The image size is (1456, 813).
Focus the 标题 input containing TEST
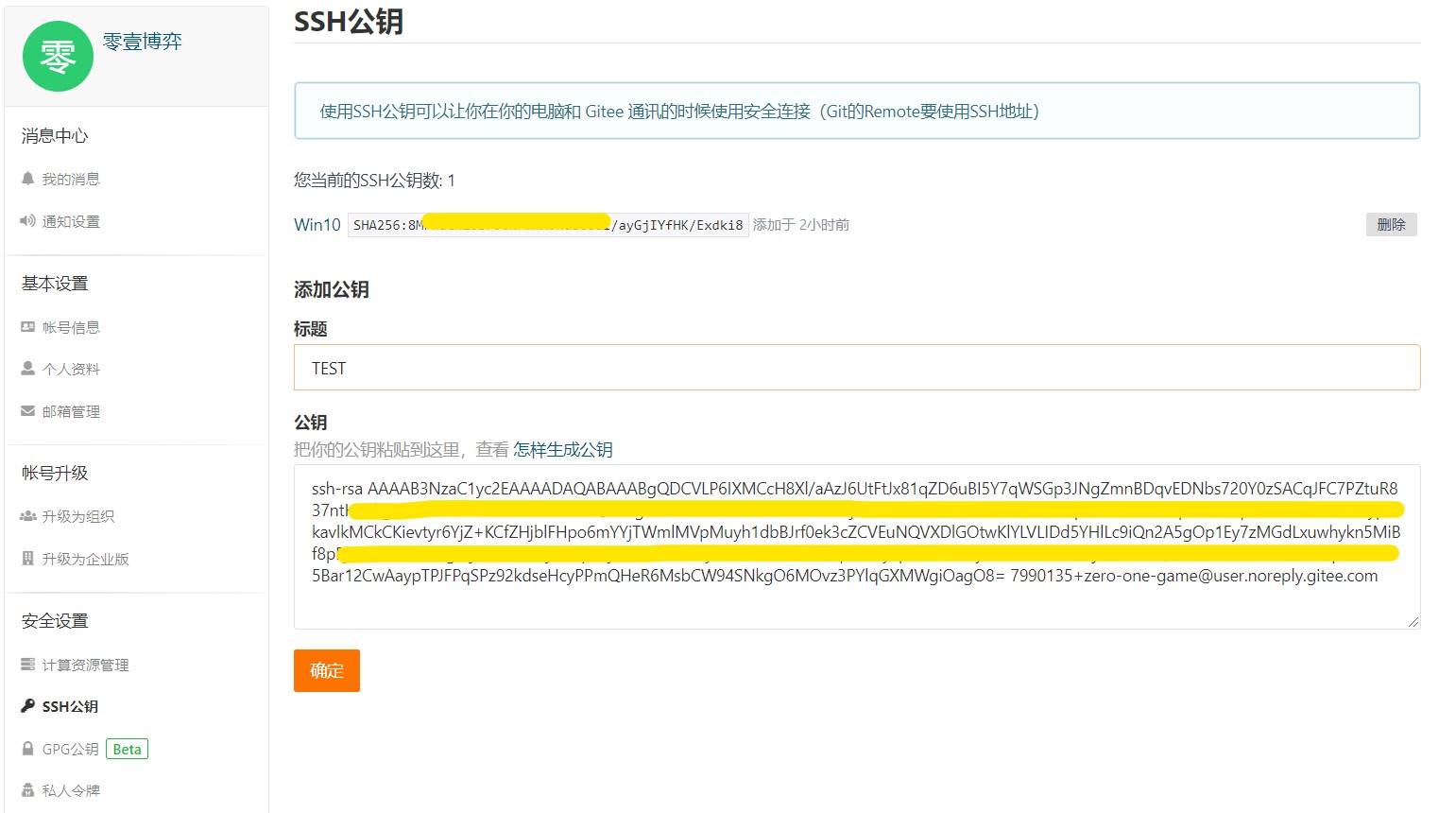click(x=857, y=368)
